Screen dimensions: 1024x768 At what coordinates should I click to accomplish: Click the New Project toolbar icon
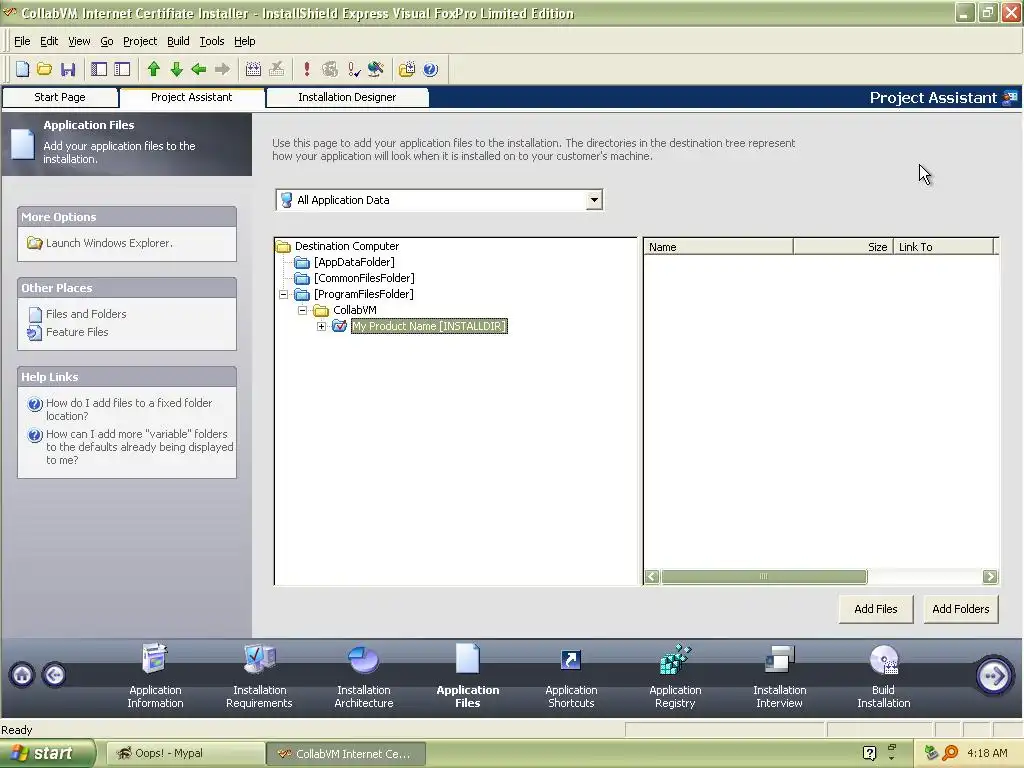pos(22,69)
